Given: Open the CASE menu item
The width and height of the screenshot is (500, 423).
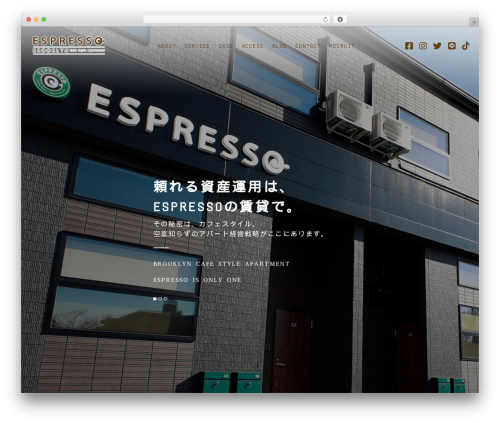Looking at the screenshot, I should click(x=226, y=46).
